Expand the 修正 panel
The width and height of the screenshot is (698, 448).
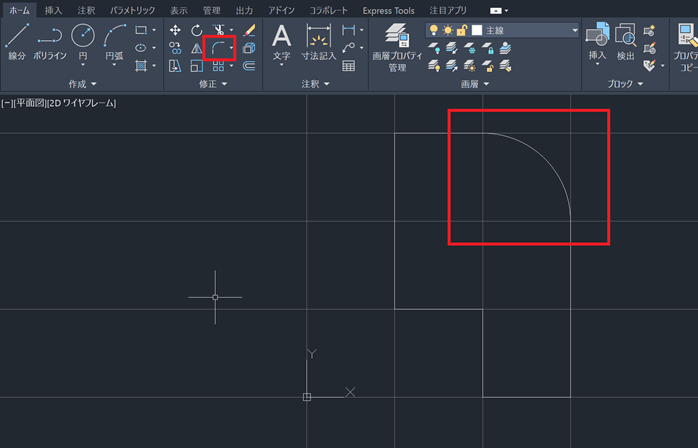[212, 84]
